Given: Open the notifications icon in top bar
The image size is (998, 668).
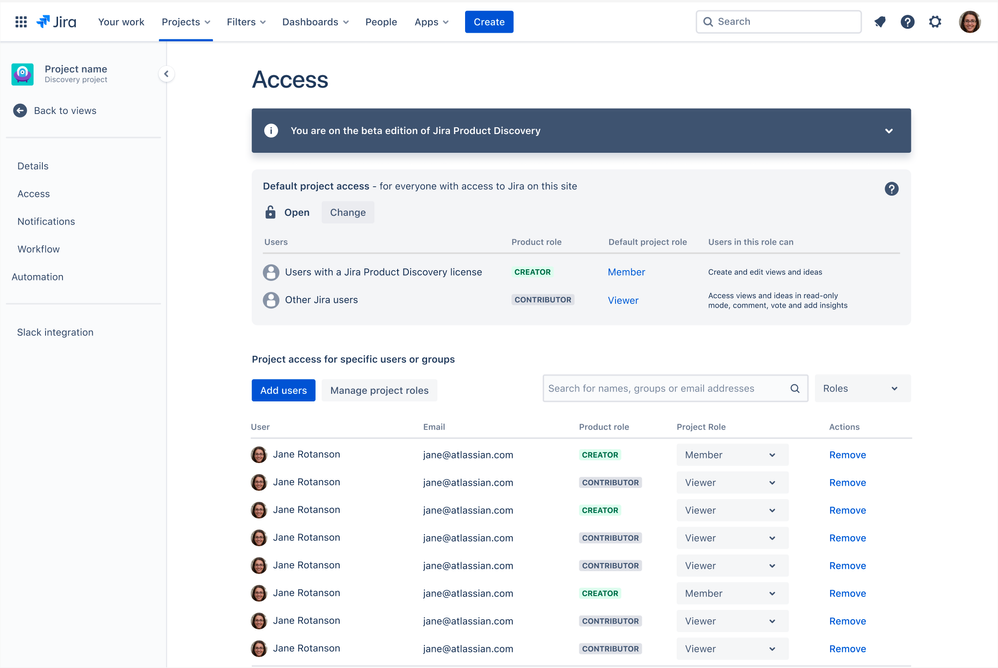Looking at the screenshot, I should (880, 22).
